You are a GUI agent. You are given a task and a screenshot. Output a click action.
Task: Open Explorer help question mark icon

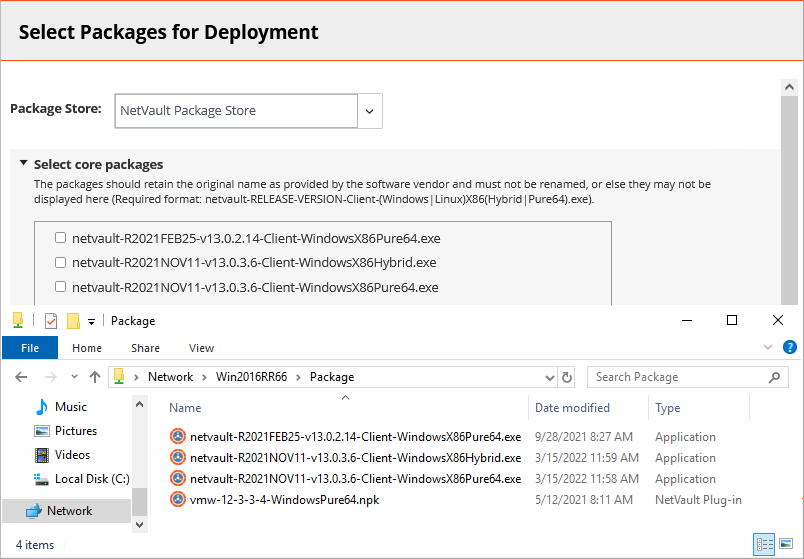point(790,347)
